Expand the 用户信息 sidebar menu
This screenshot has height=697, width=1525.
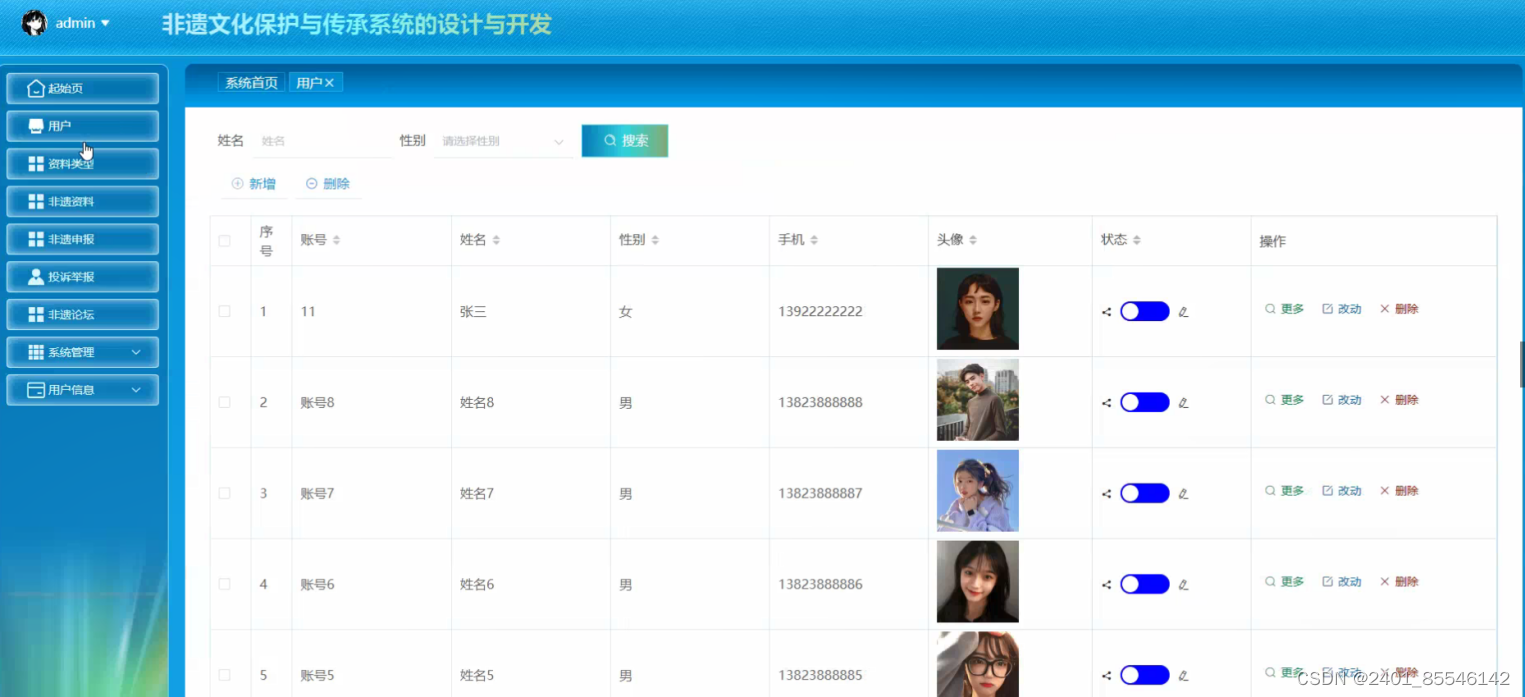coord(82,390)
